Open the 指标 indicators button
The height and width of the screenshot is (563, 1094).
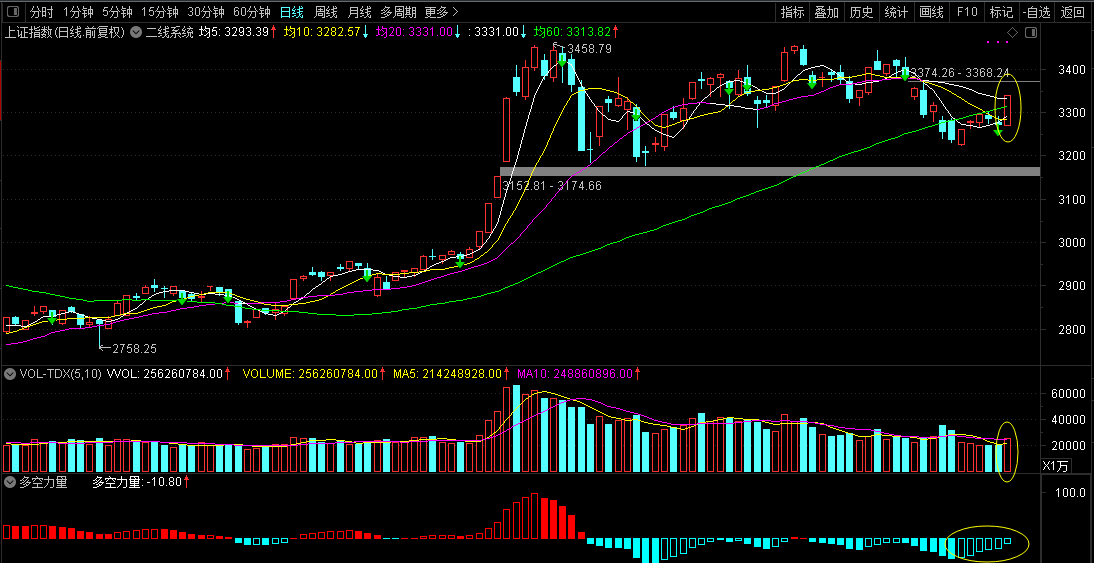click(792, 12)
